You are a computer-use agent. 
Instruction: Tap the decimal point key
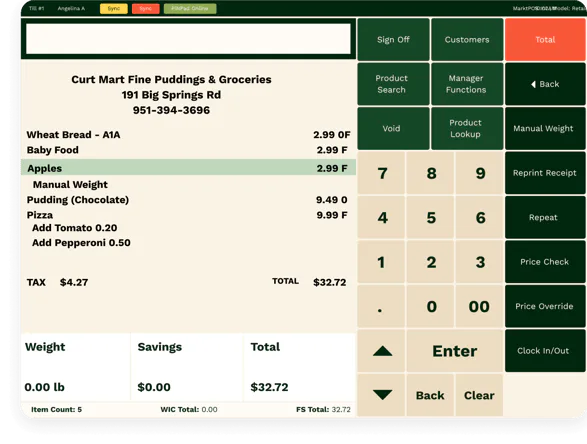point(381,306)
